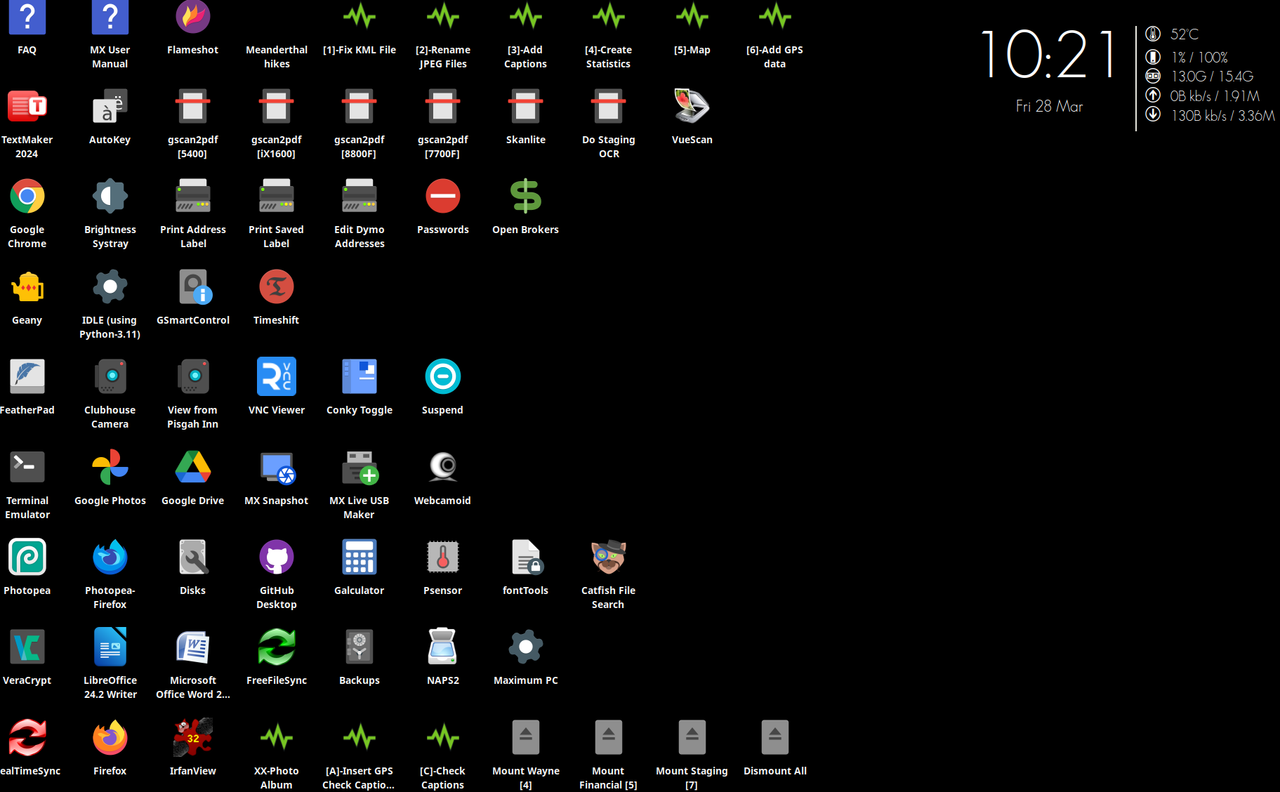The image size is (1280, 792).
Task: Click the Conky Toggle shortcut
Action: (359, 377)
